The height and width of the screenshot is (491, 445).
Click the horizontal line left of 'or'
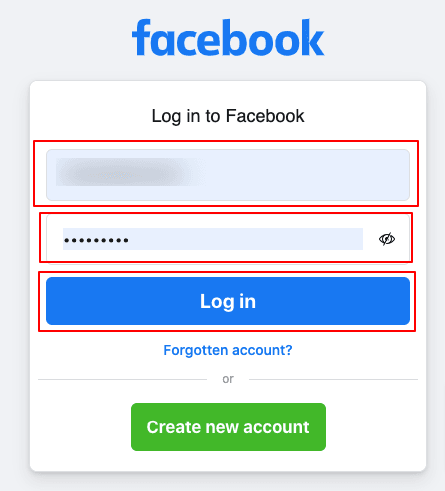(122, 379)
